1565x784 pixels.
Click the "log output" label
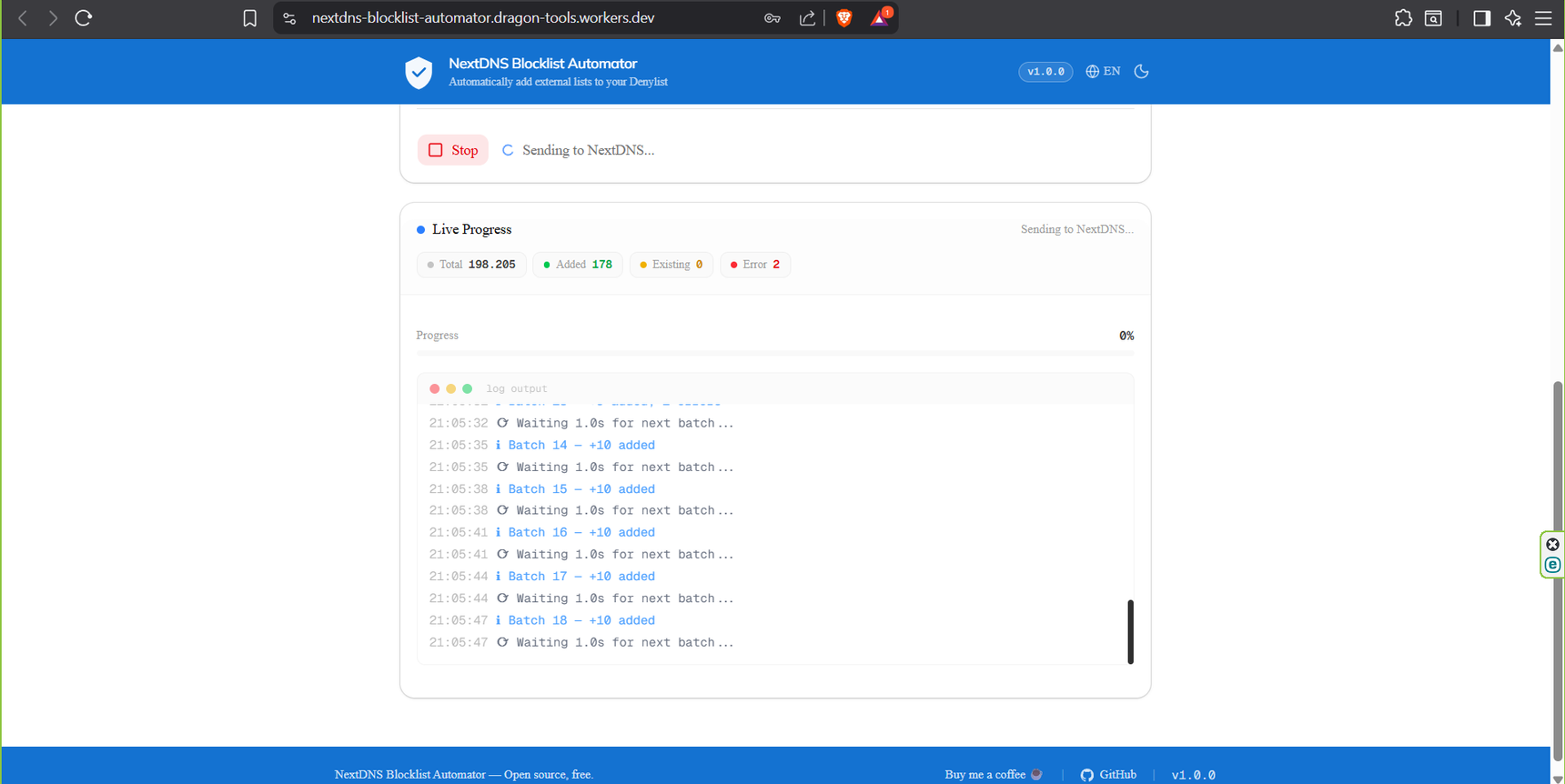(x=517, y=388)
